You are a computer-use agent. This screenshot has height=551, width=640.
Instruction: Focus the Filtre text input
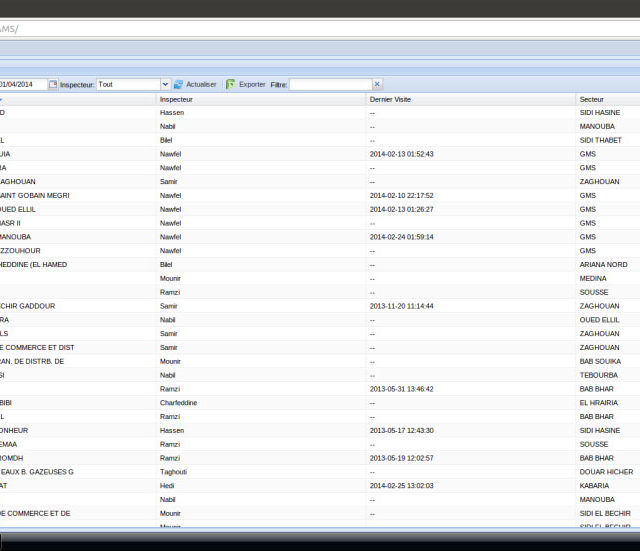point(330,85)
